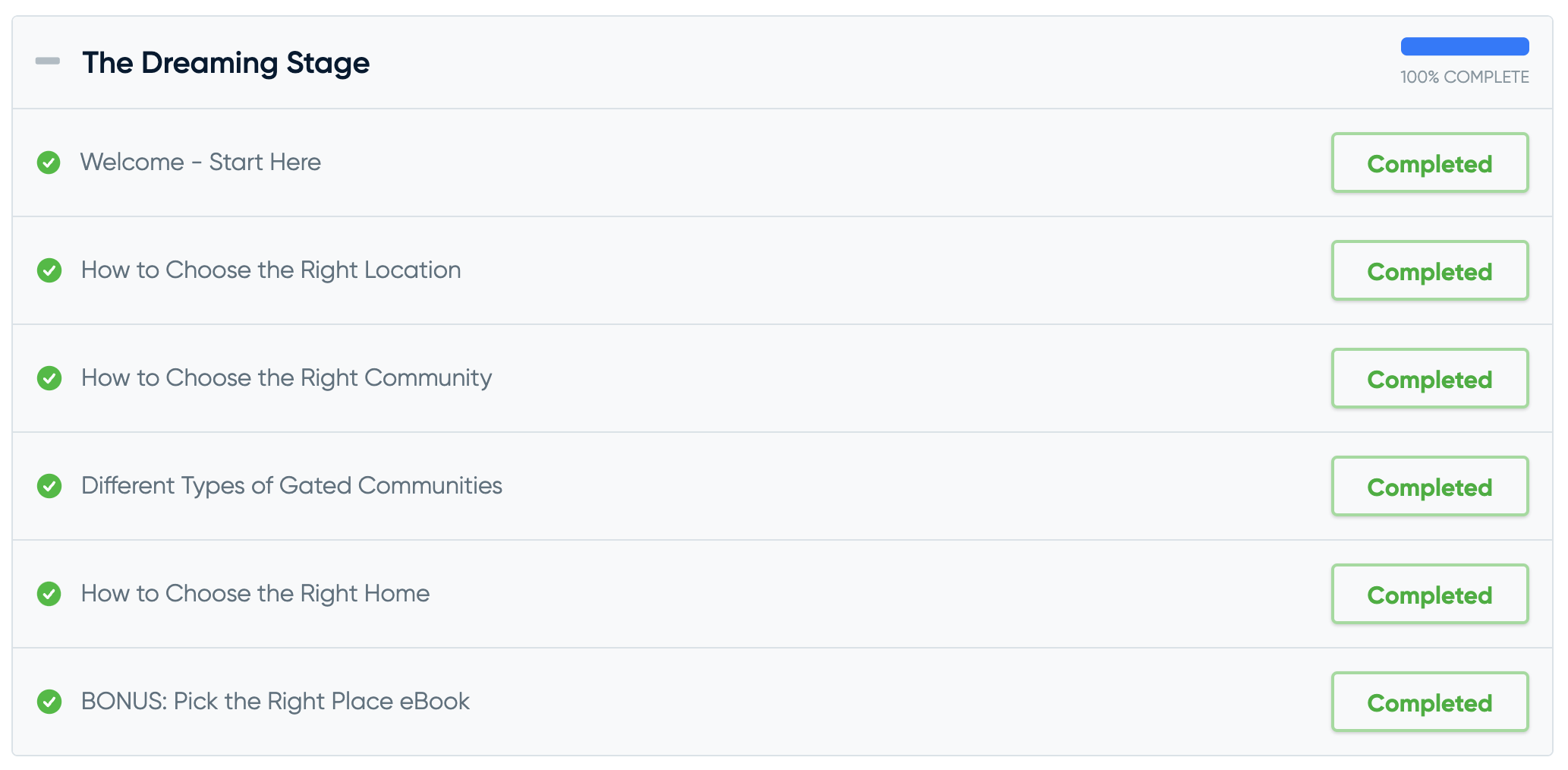The image size is (1568, 770).
Task: Click the checkmark icon for Gated Communities lesson
Action: [49, 486]
